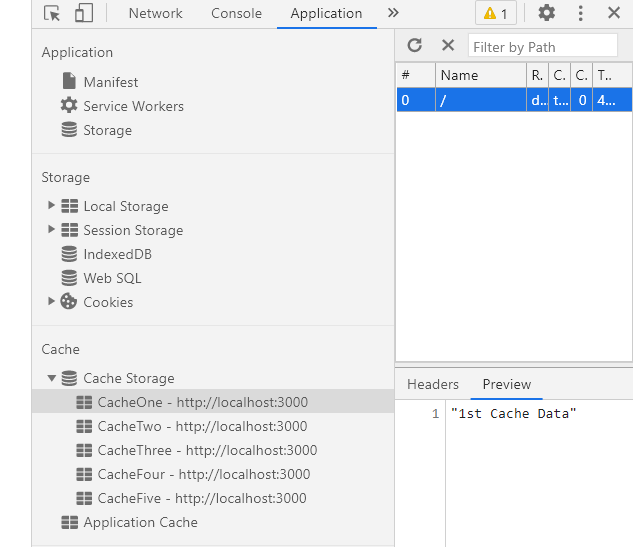
Task: Expand the Session Storage tree node
Action: 51,229
